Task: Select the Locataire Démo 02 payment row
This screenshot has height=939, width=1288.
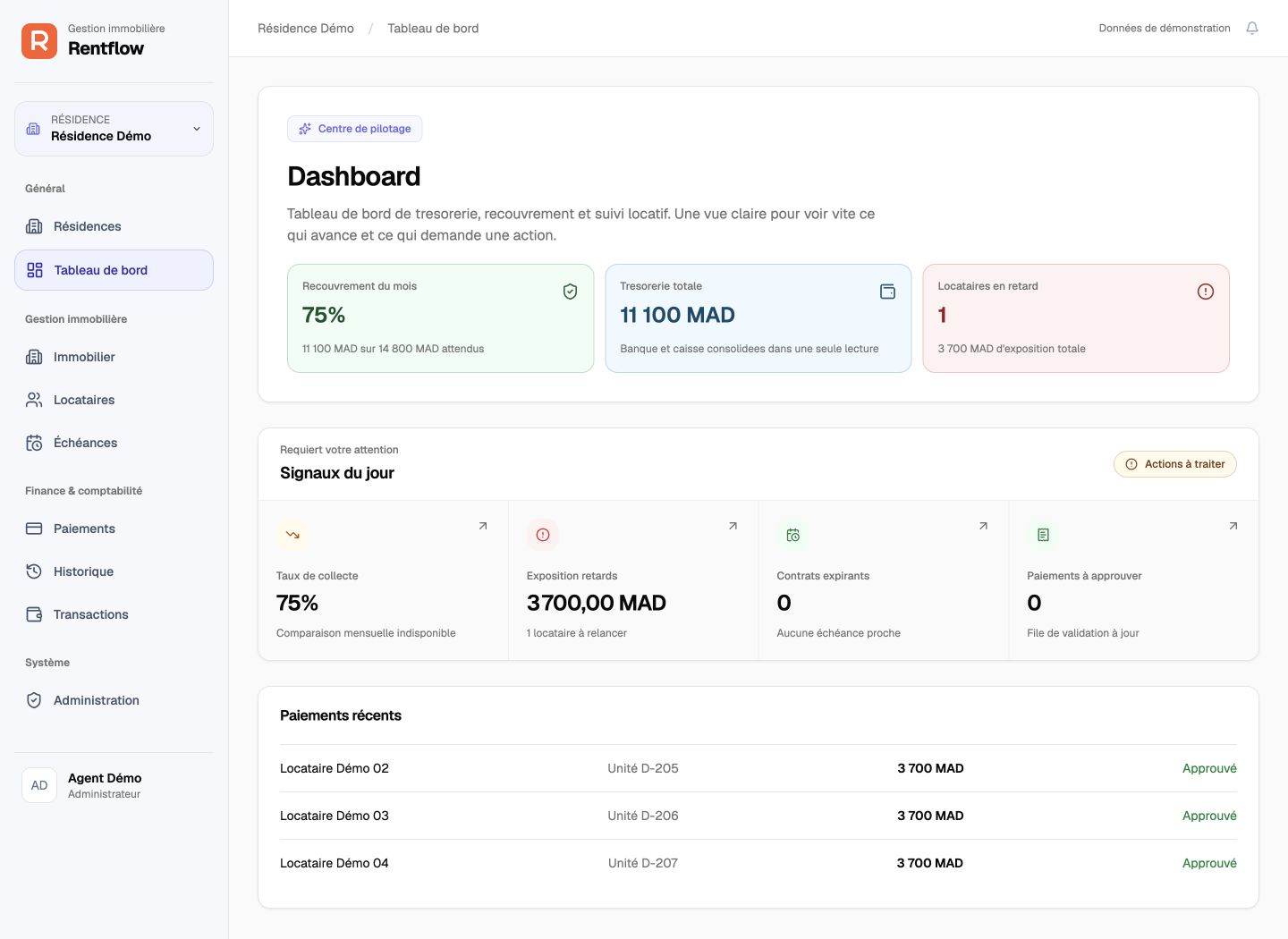Action: tap(758, 768)
